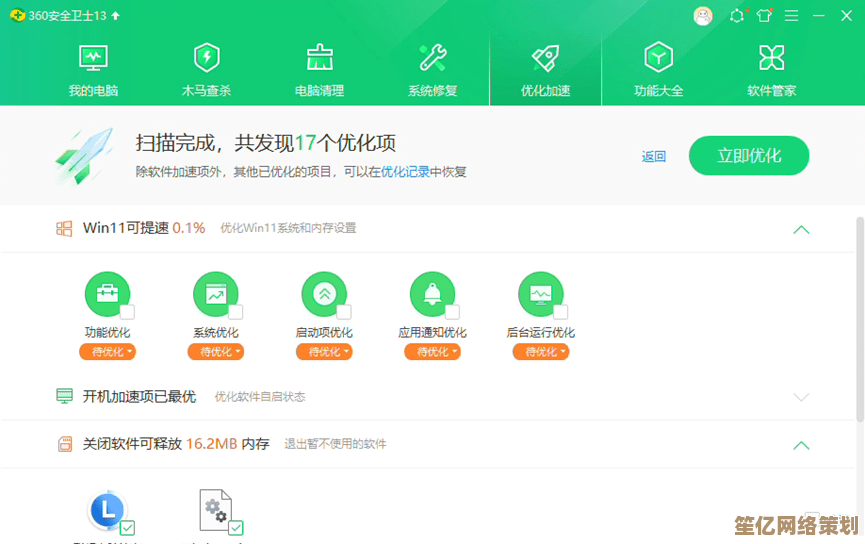Open 待优化 dropdown under 功能优化
Viewport: 865px width, 544px height.
pos(108,351)
